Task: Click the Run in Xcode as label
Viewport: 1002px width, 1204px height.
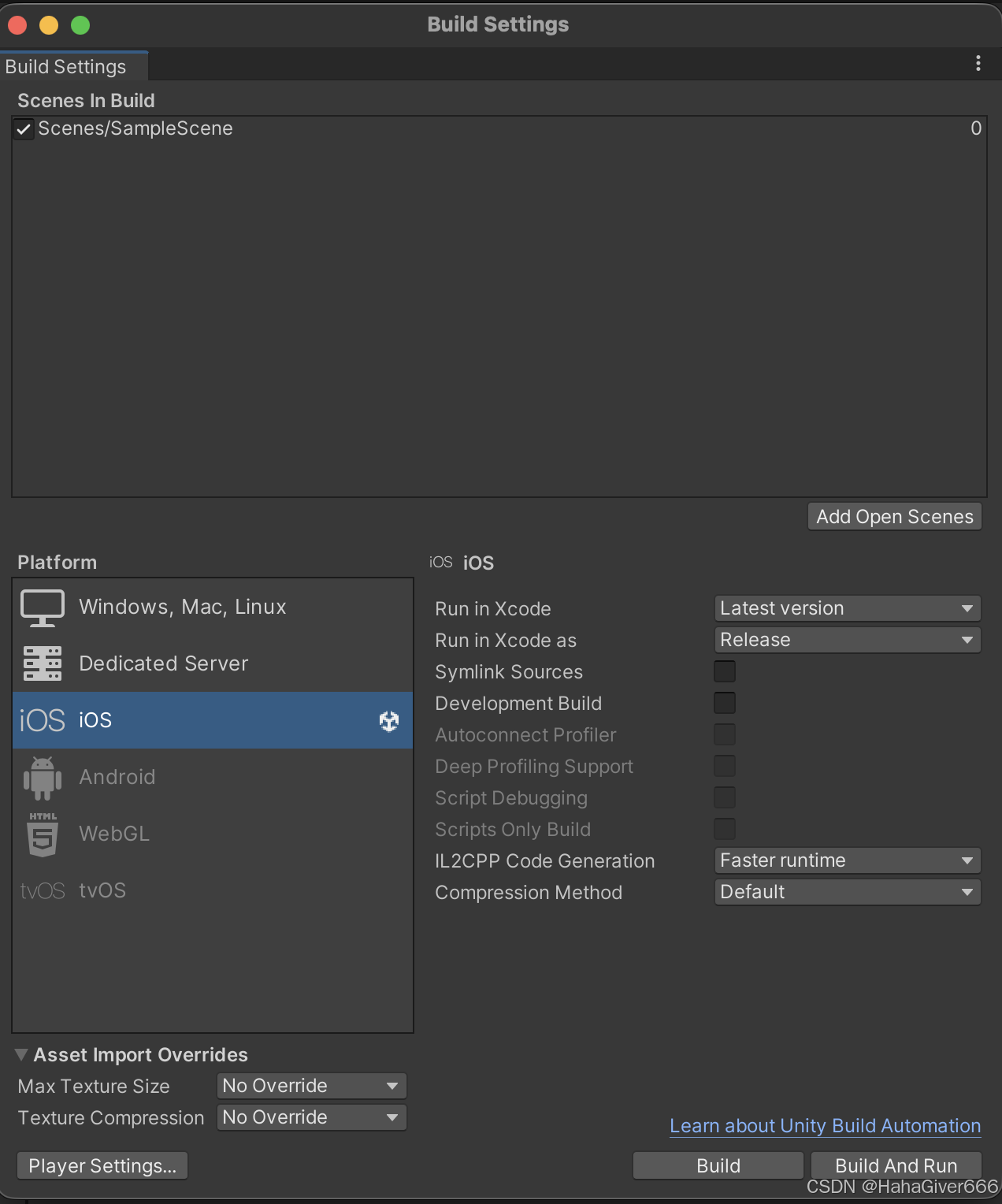Action: [x=506, y=641]
